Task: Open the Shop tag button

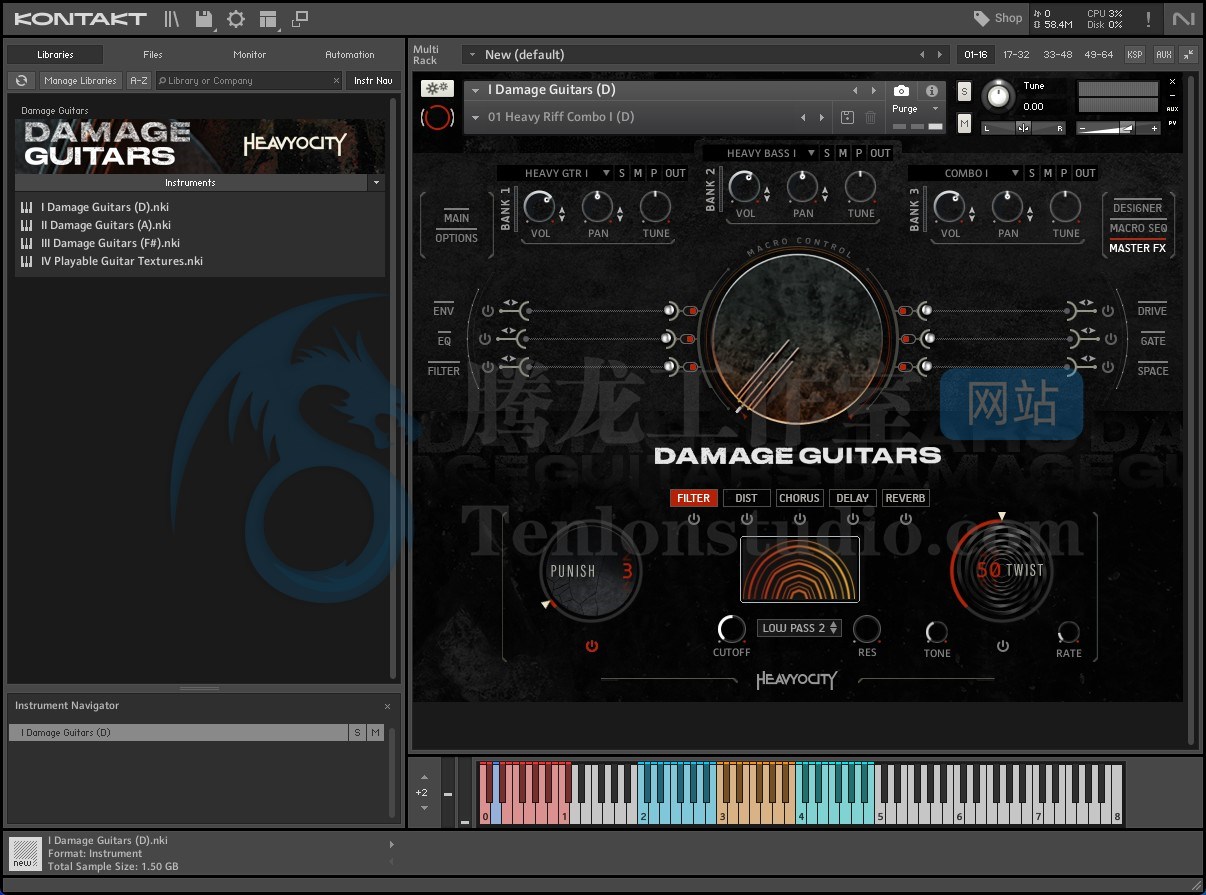Action: coord(997,18)
